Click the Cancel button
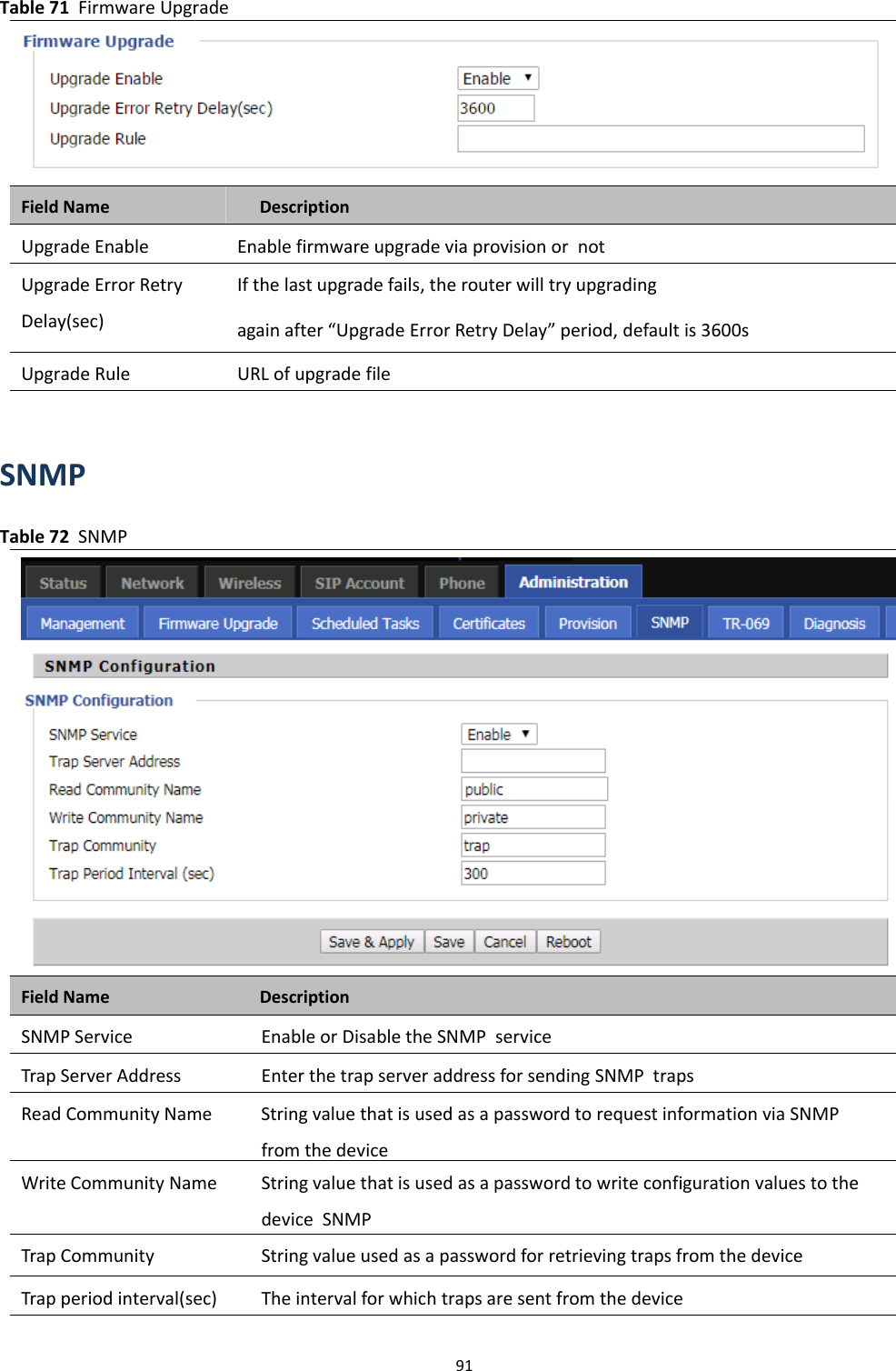 pyautogui.click(x=504, y=941)
